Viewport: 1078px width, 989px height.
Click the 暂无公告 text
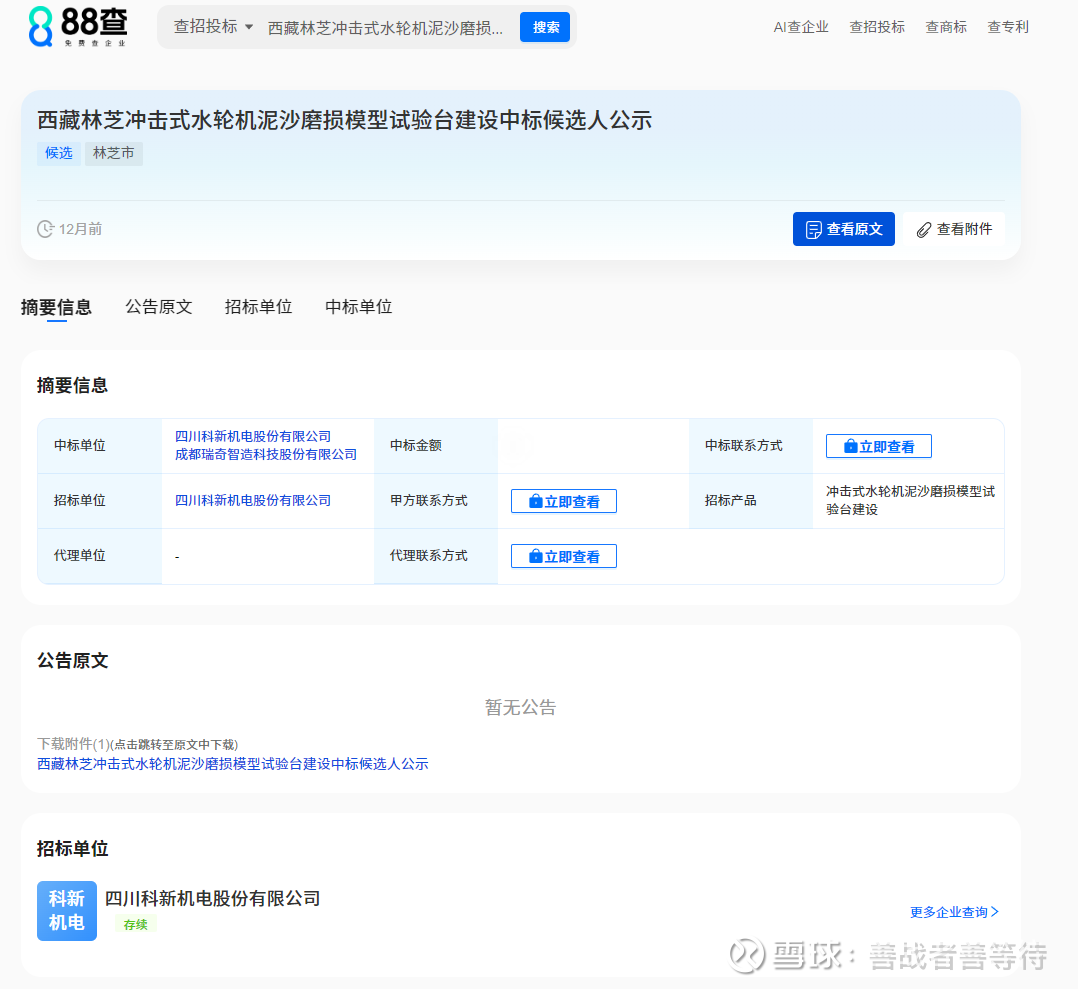520,707
